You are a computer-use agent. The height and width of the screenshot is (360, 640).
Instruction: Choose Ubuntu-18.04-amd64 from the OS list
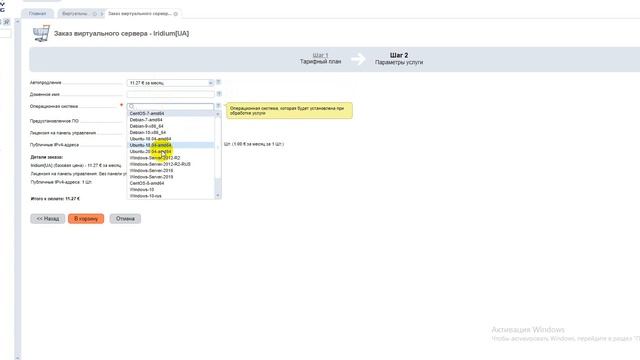point(171,145)
